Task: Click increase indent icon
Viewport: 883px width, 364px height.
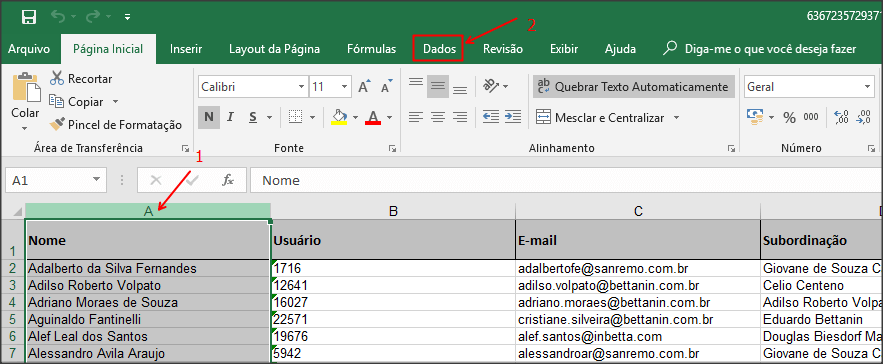Action: point(512,117)
